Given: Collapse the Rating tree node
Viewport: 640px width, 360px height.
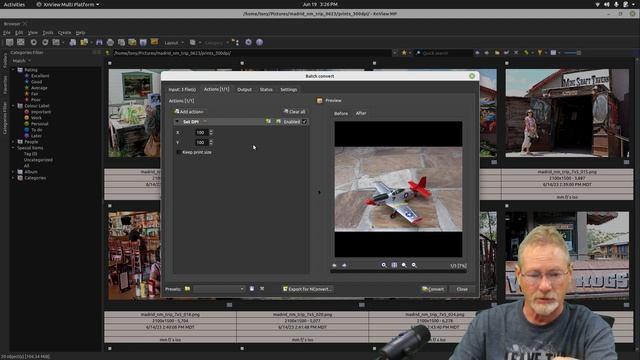Looking at the screenshot, I should [x=13, y=70].
